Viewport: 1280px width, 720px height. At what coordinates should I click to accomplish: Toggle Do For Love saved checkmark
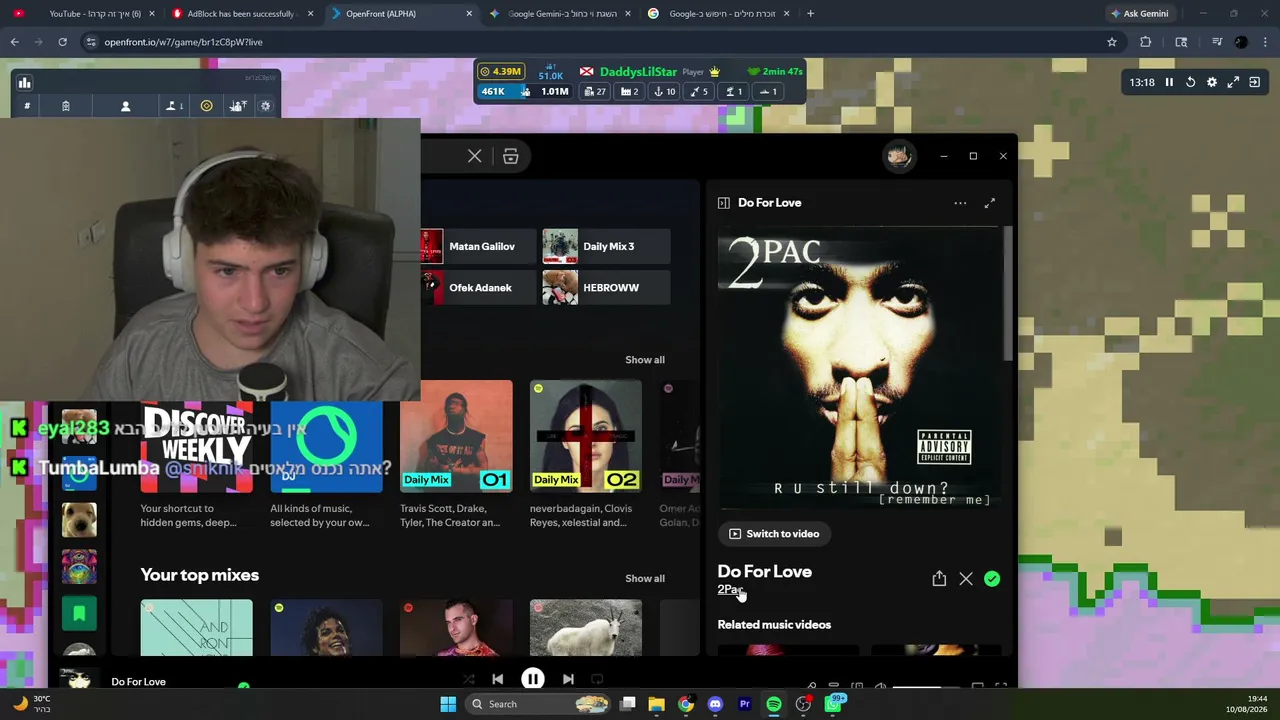coord(992,579)
